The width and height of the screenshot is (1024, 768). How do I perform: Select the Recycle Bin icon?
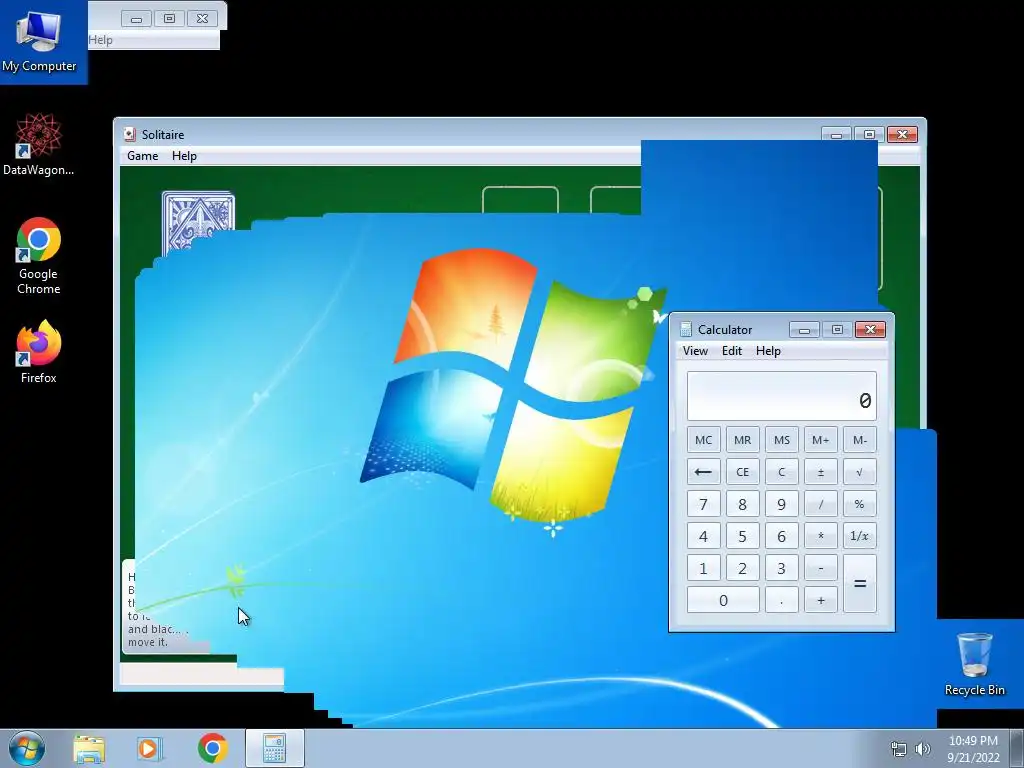[x=974, y=664]
